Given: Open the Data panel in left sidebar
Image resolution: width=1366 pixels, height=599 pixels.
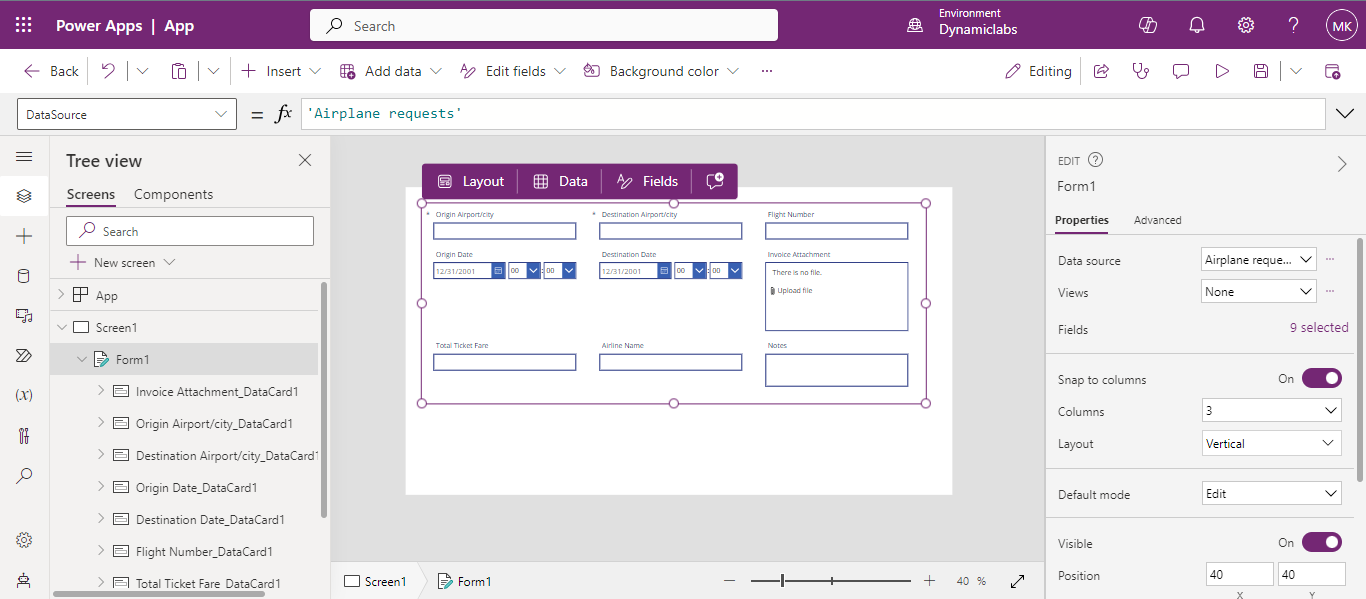Looking at the screenshot, I should pyautogui.click(x=24, y=276).
